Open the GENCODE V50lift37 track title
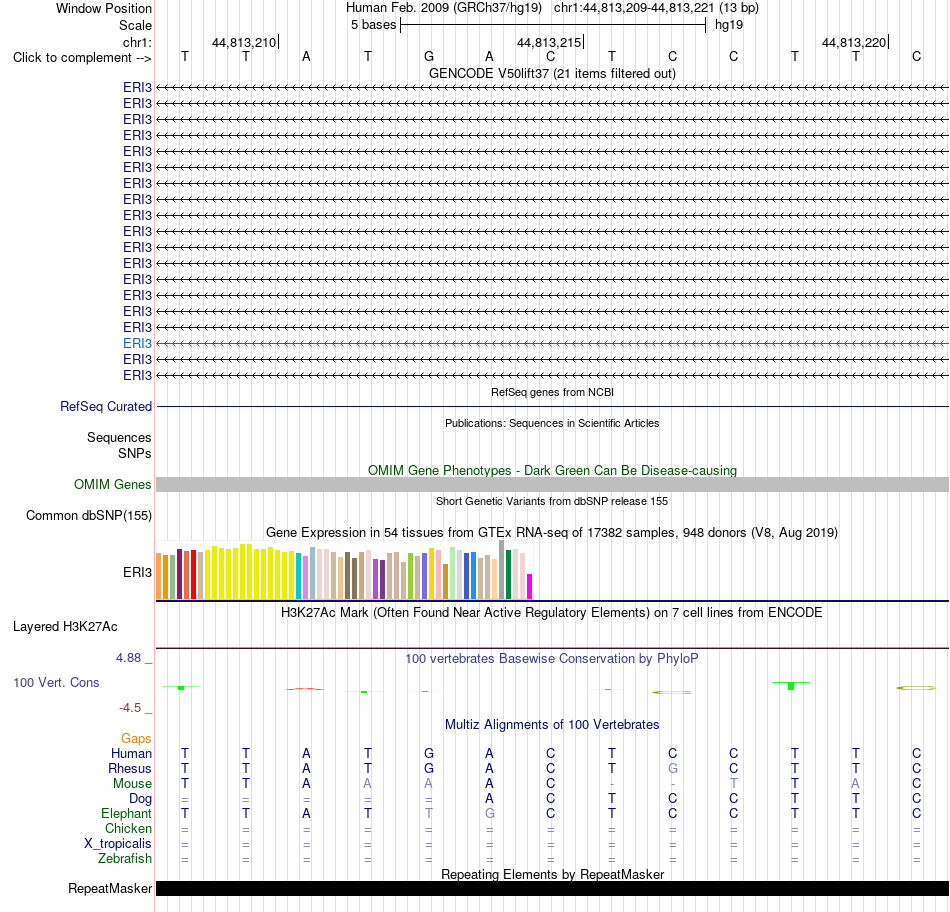 pos(552,73)
